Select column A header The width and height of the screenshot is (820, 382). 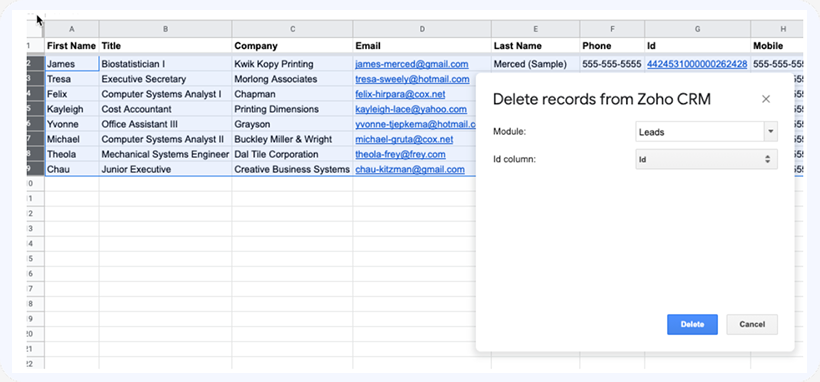click(72, 29)
